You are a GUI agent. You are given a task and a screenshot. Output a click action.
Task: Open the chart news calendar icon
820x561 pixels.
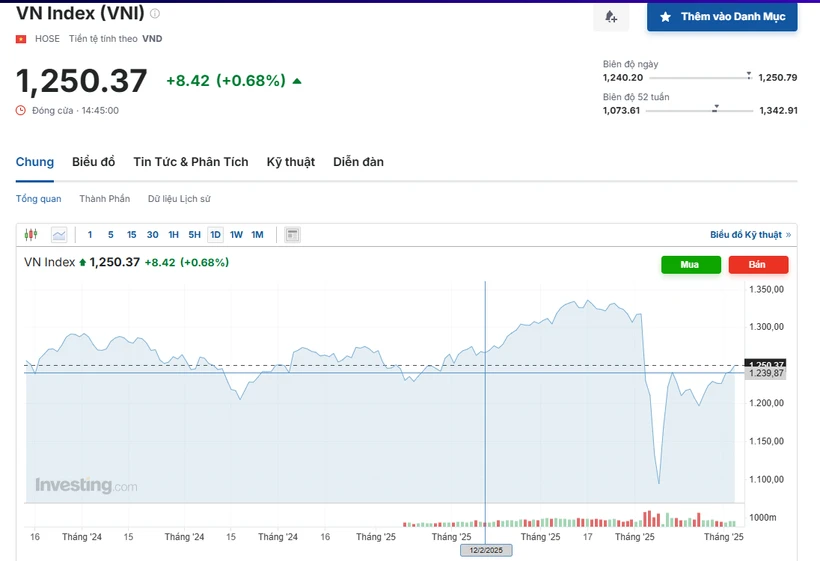point(292,235)
